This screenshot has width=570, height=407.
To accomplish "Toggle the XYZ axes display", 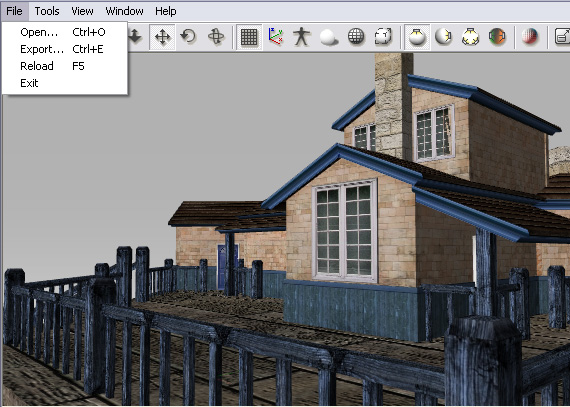I will 276,37.
